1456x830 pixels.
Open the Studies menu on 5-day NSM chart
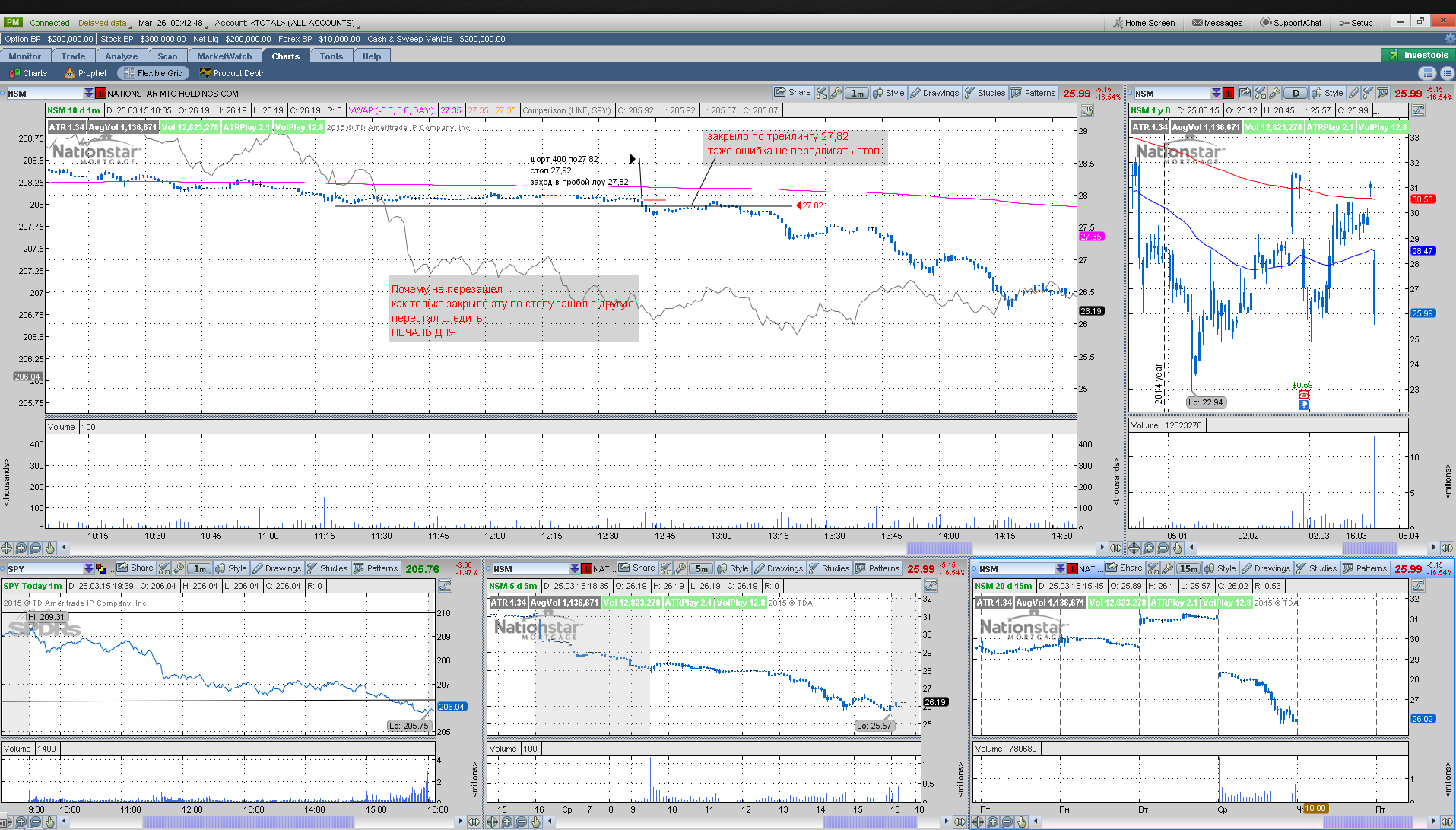tap(829, 568)
